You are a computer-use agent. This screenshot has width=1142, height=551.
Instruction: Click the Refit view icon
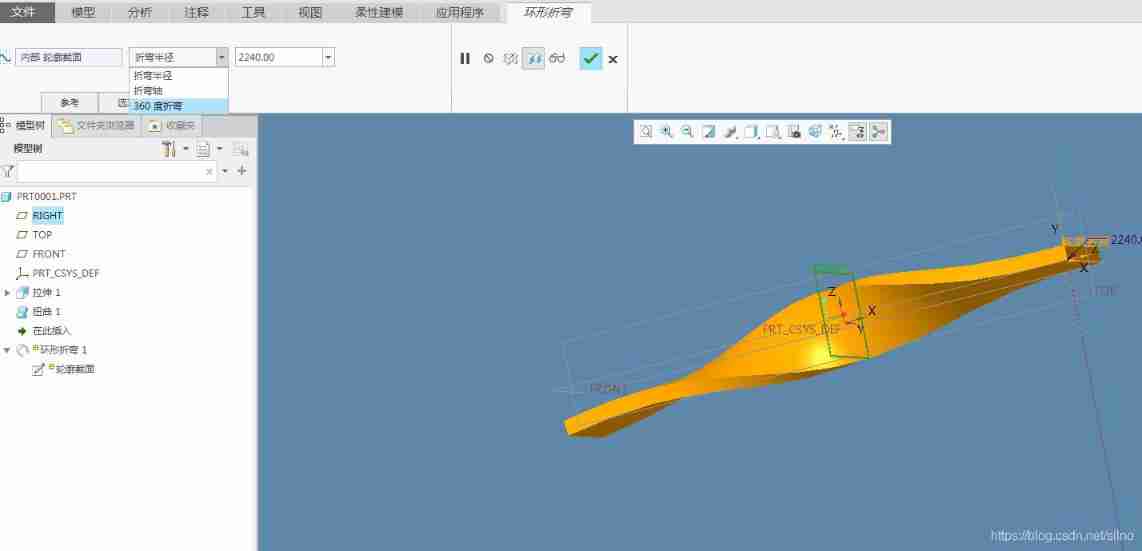coord(645,132)
